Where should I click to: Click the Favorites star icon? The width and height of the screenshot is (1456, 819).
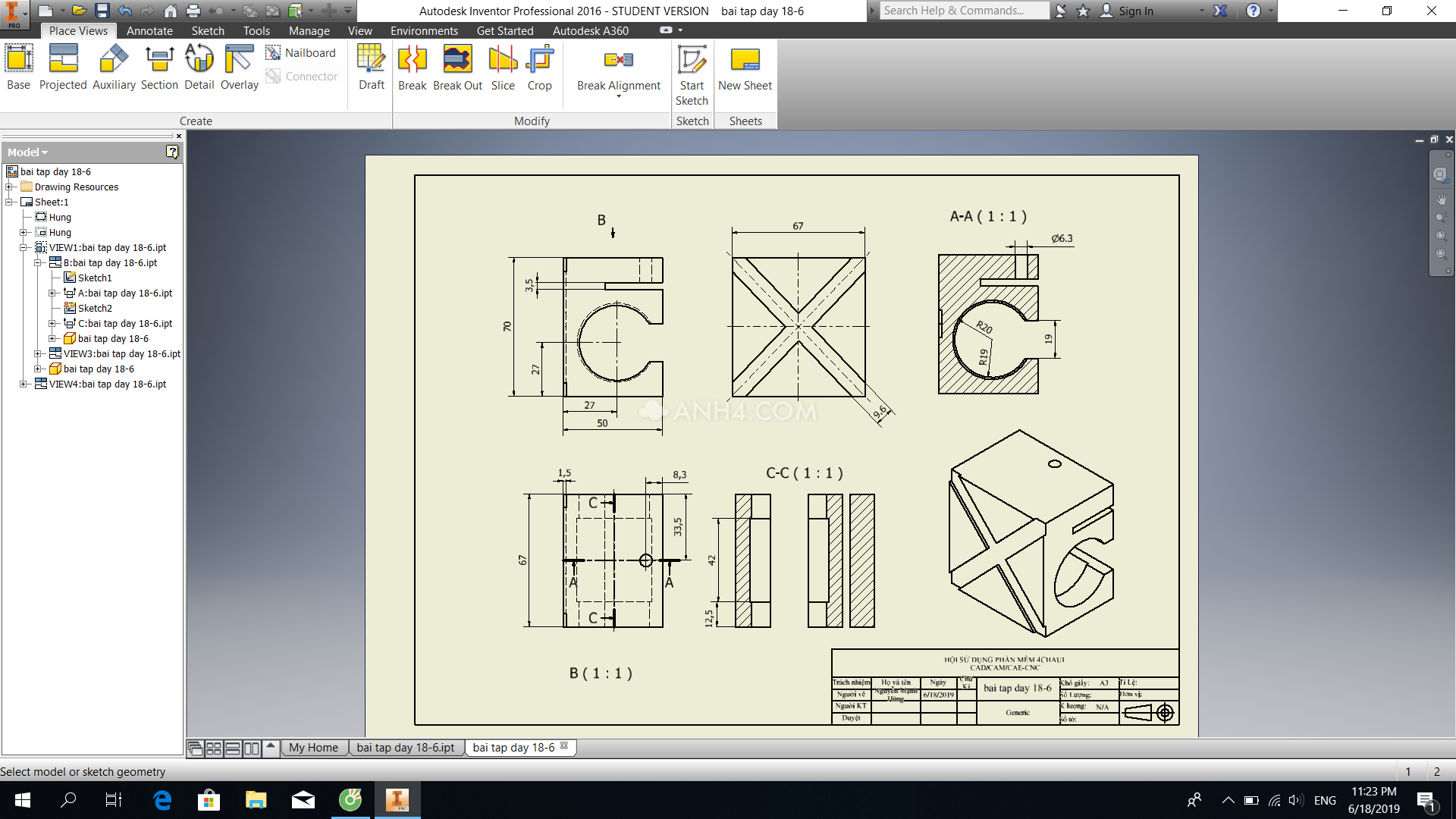[1083, 11]
